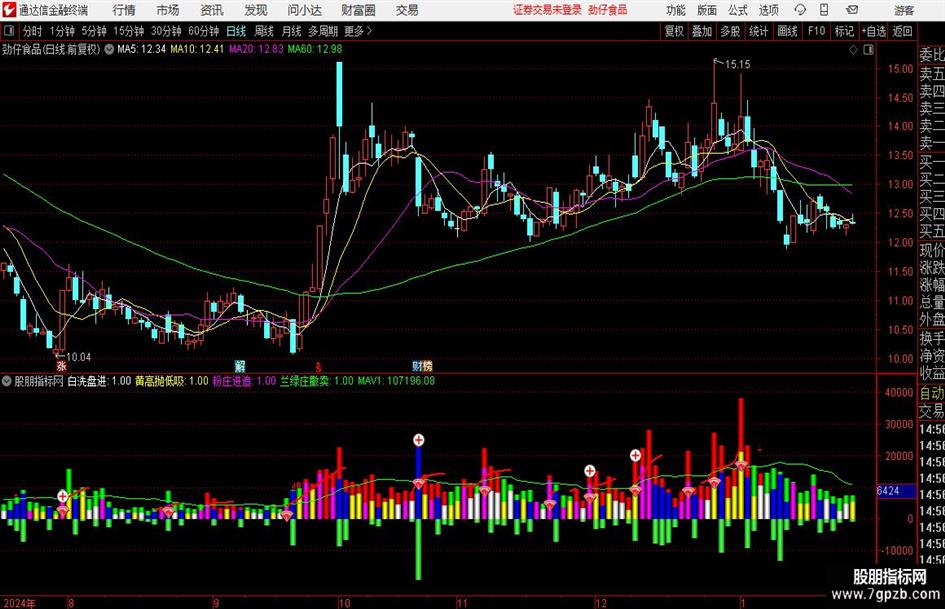The height and width of the screenshot is (609, 945).
Task: Click the 多股 toolbar button
Action: point(730,31)
